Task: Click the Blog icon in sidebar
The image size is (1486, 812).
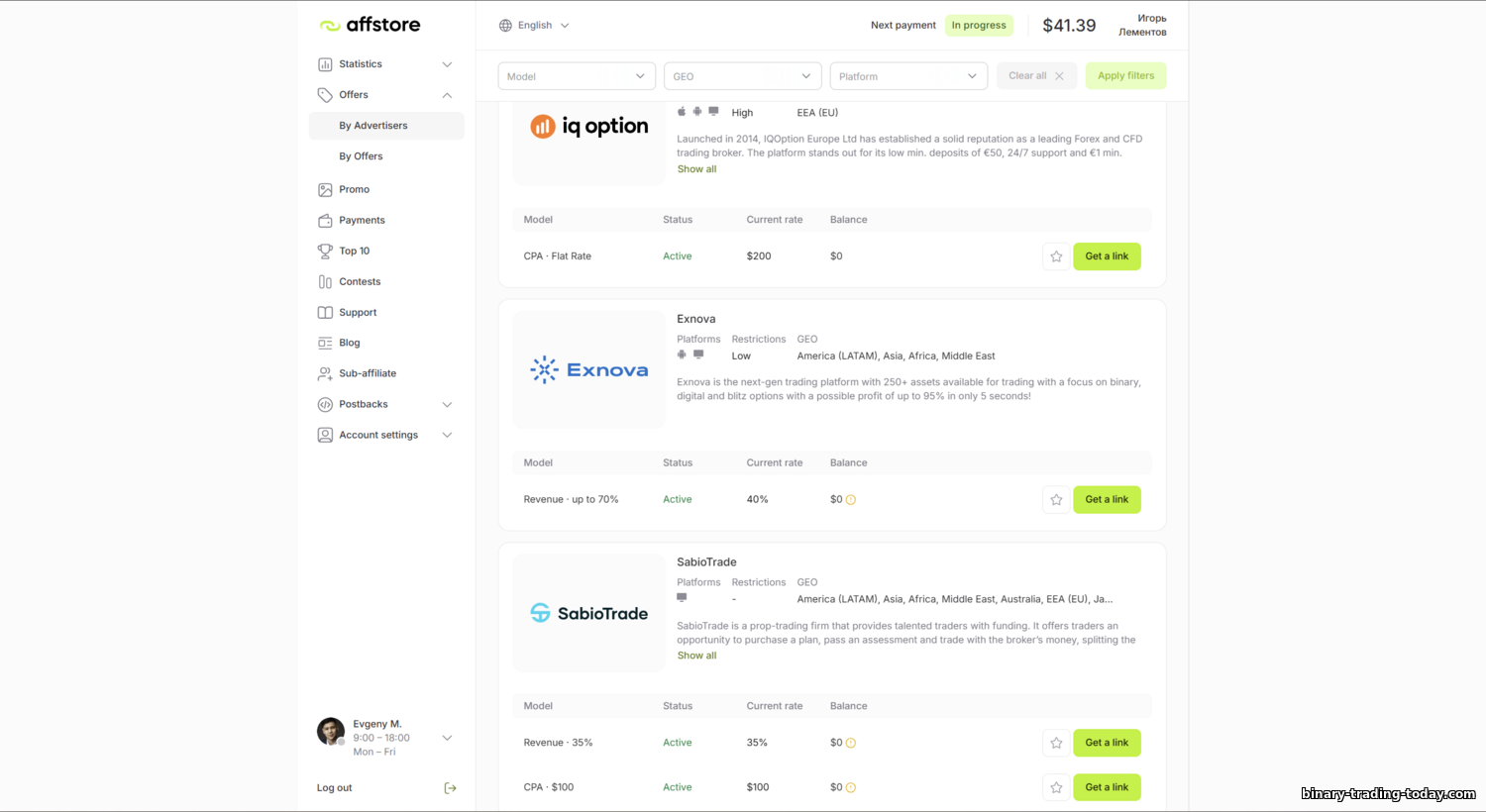Action: point(325,343)
